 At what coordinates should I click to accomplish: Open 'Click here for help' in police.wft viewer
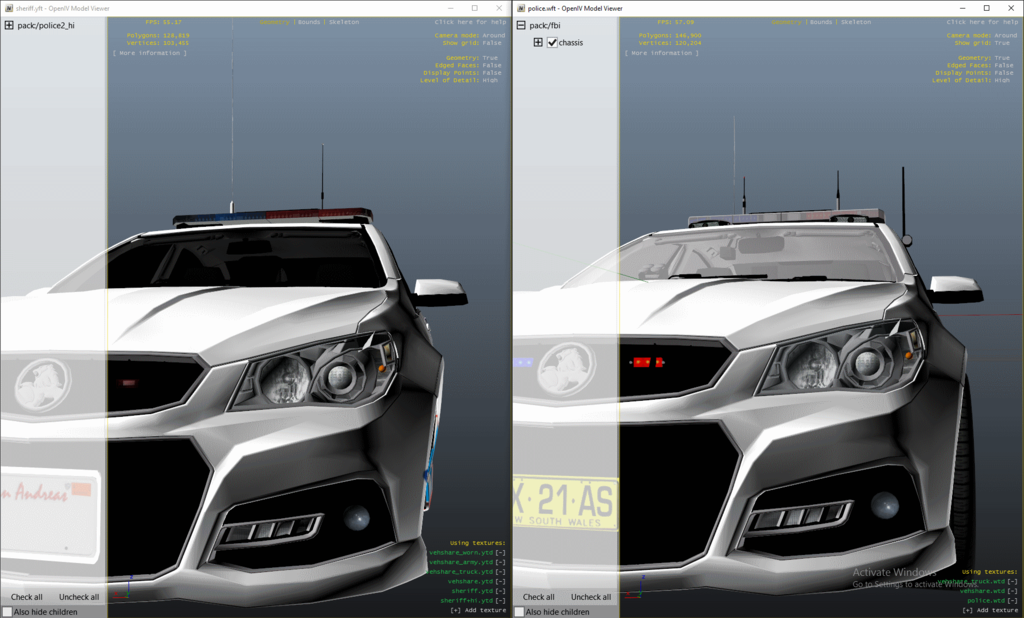tap(984, 21)
